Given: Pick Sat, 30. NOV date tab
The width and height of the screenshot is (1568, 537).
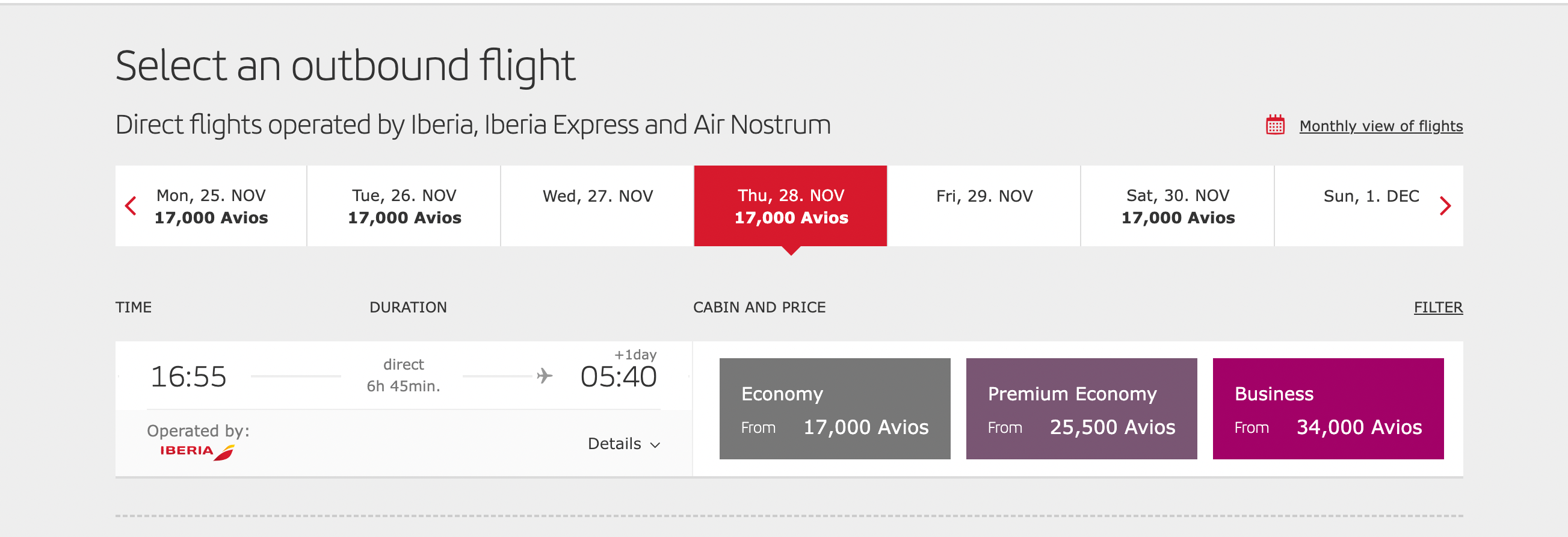Looking at the screenshot, I should (x=1178, y=206).
